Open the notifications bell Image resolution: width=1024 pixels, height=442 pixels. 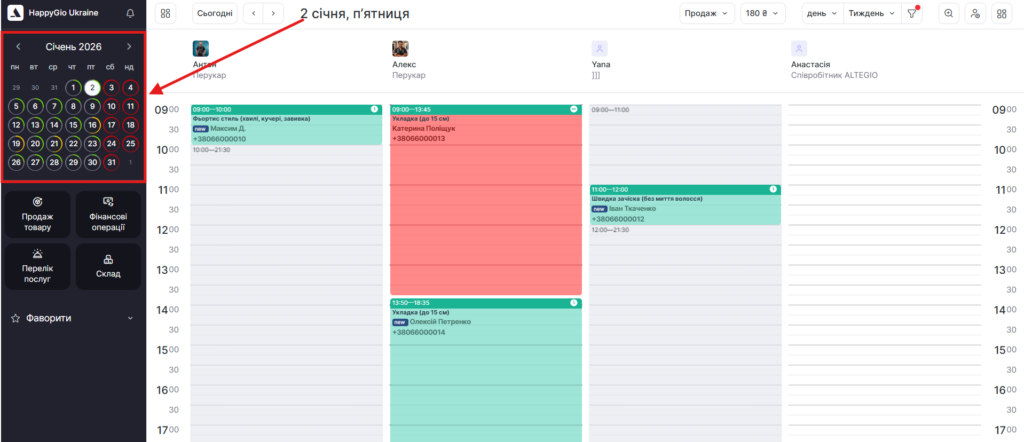tap(130, 13)
